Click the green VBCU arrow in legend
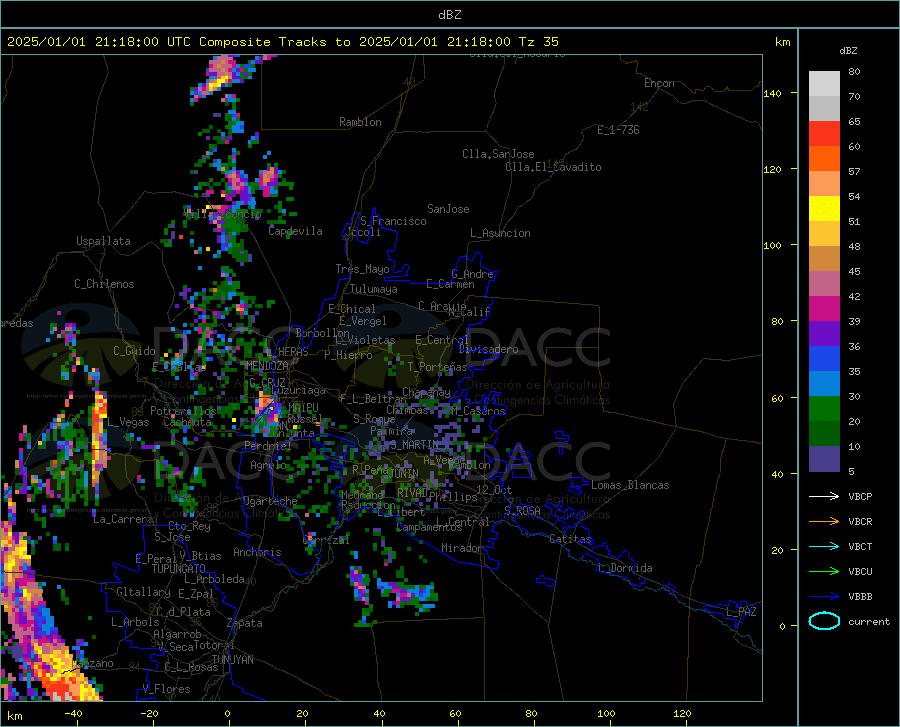 [x=824, y=572]
